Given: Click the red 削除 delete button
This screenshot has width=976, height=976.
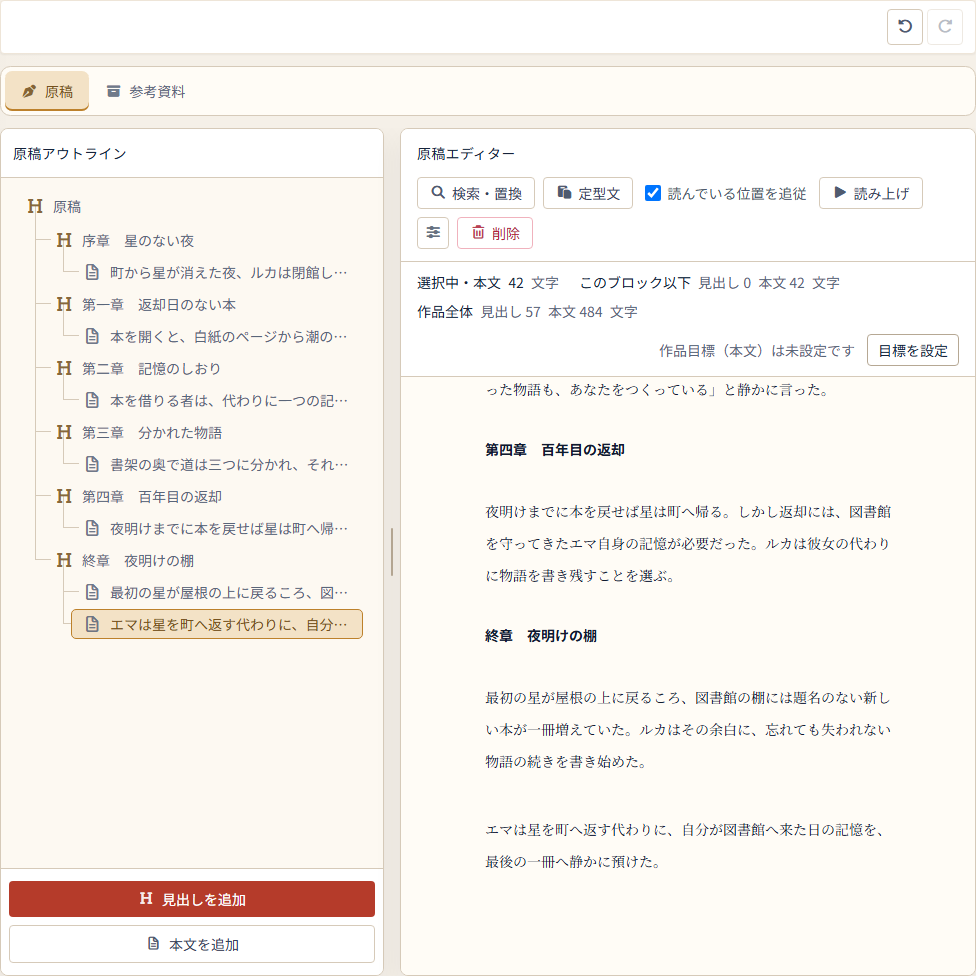Looking at the screenshot, I should 495,233.
